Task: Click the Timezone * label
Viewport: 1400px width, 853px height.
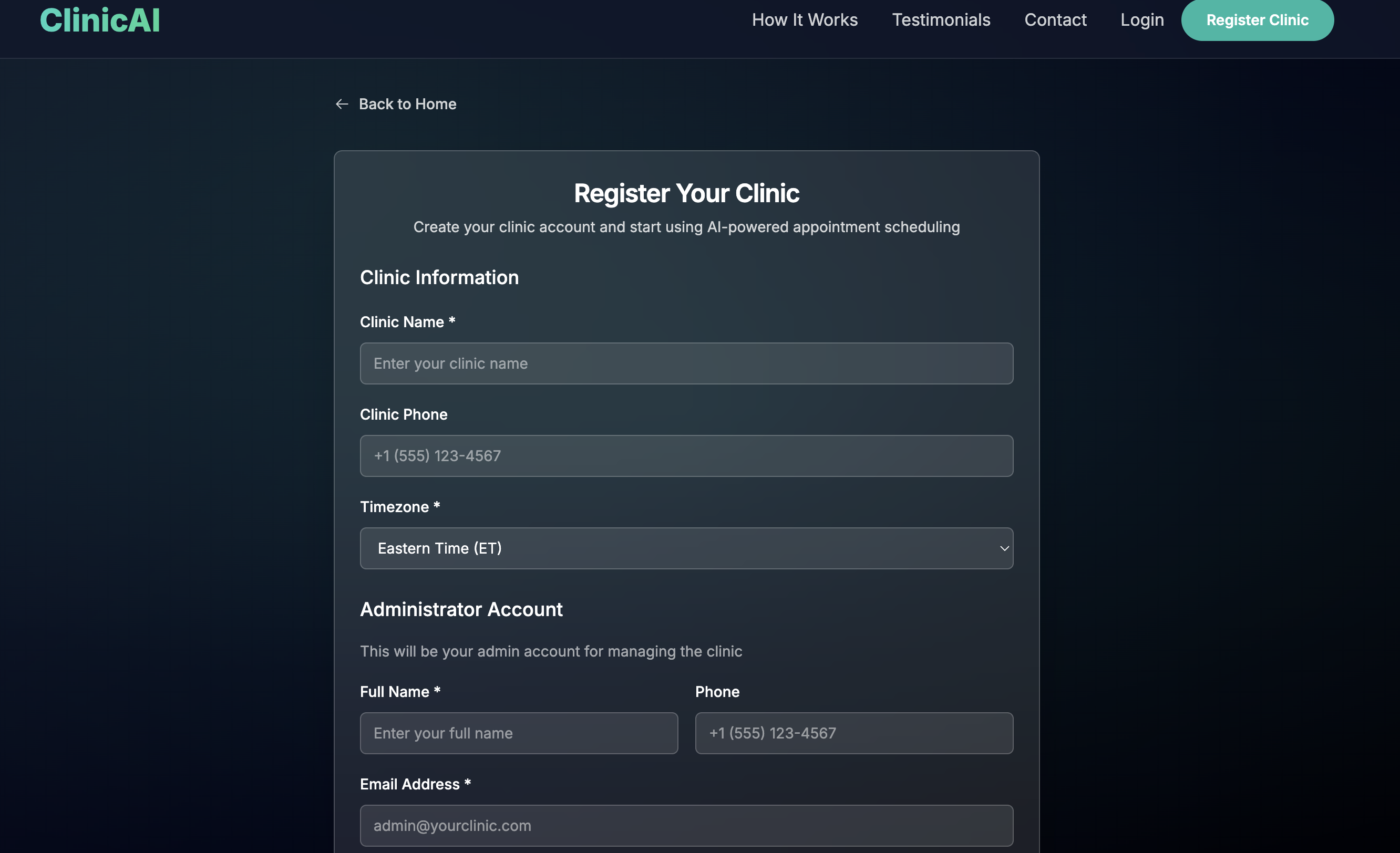Action: (x=400, y=506)
